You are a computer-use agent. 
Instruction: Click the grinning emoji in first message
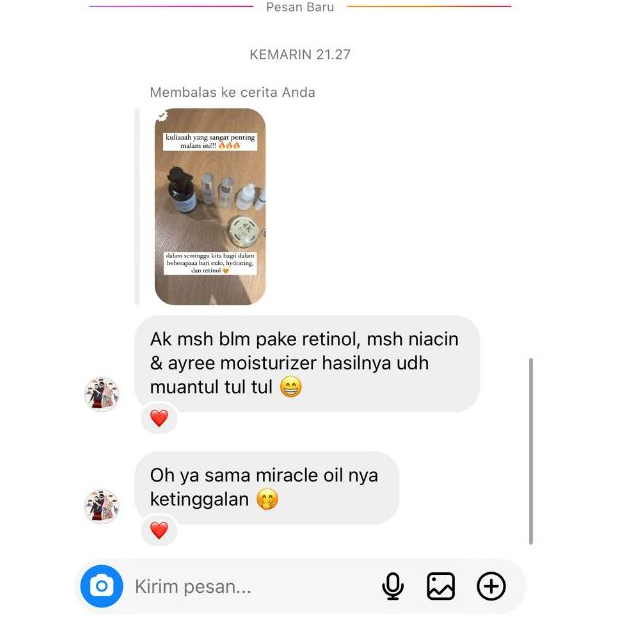(291, 387)
